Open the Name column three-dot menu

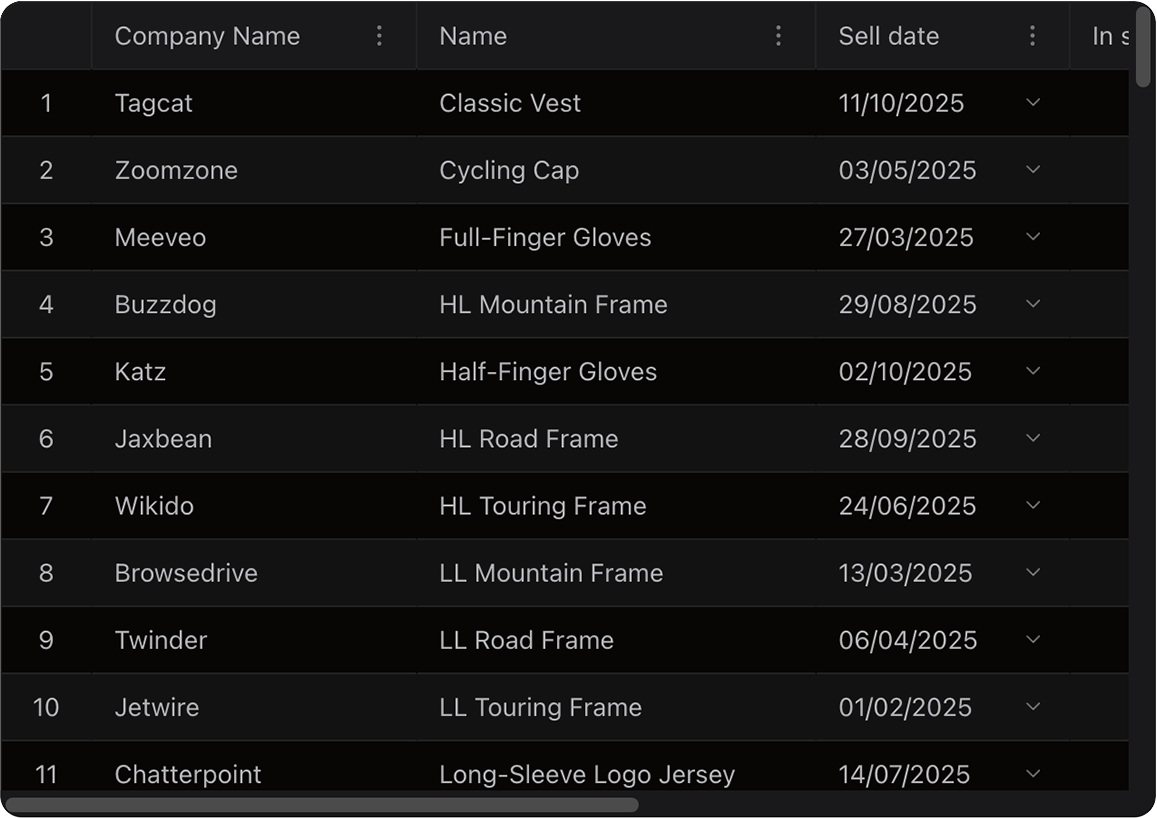778,36
